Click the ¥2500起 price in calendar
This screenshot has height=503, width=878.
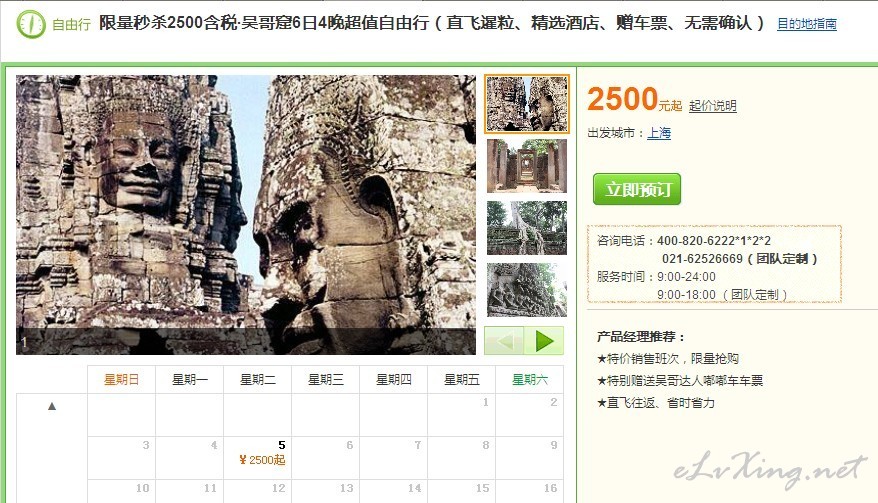(x=262, y=460)
